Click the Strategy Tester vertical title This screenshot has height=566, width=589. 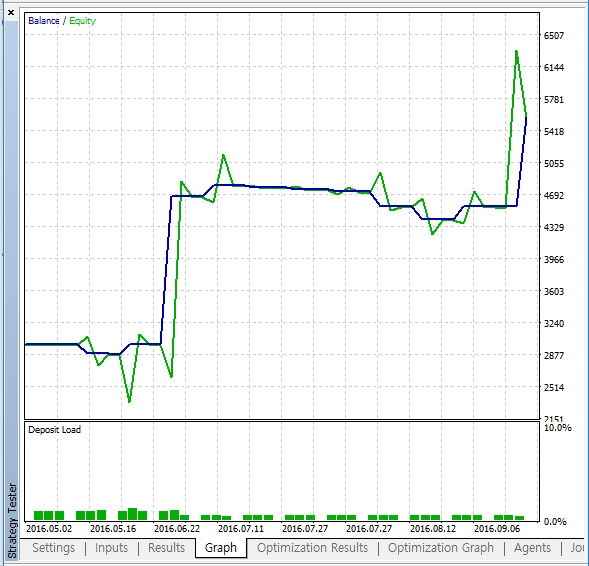[x=12, y=520]
